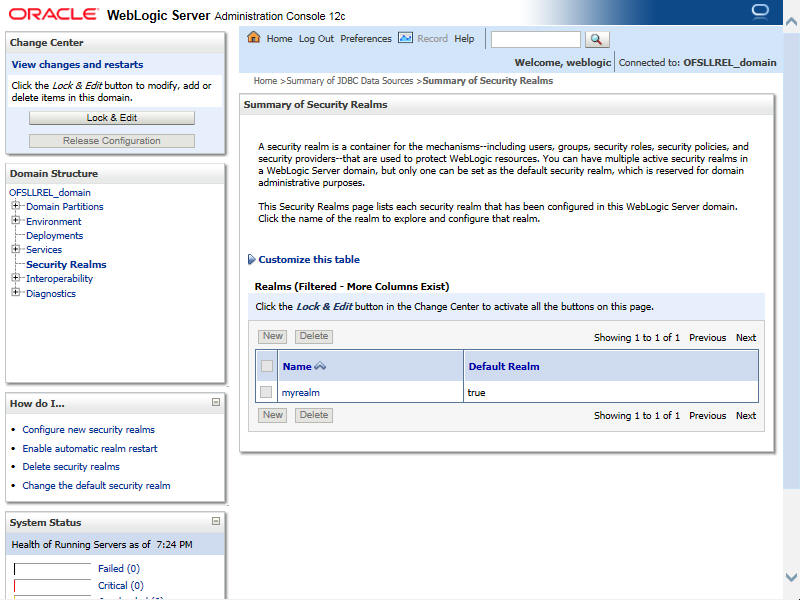The image size is (800, 600).
Task: Sort by the Default Realm column header
Action: (504, 367)
